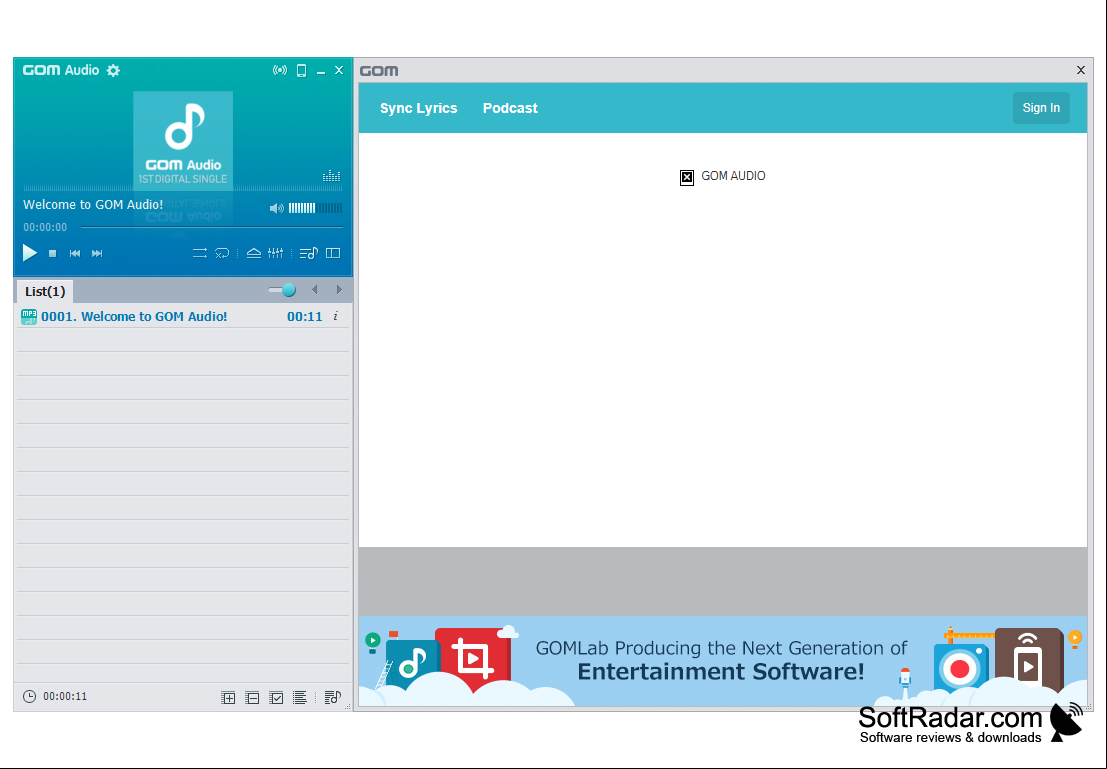The width and height of the screenshot is (1107, 769).
Task: Skip to next track
Action: 97,254
